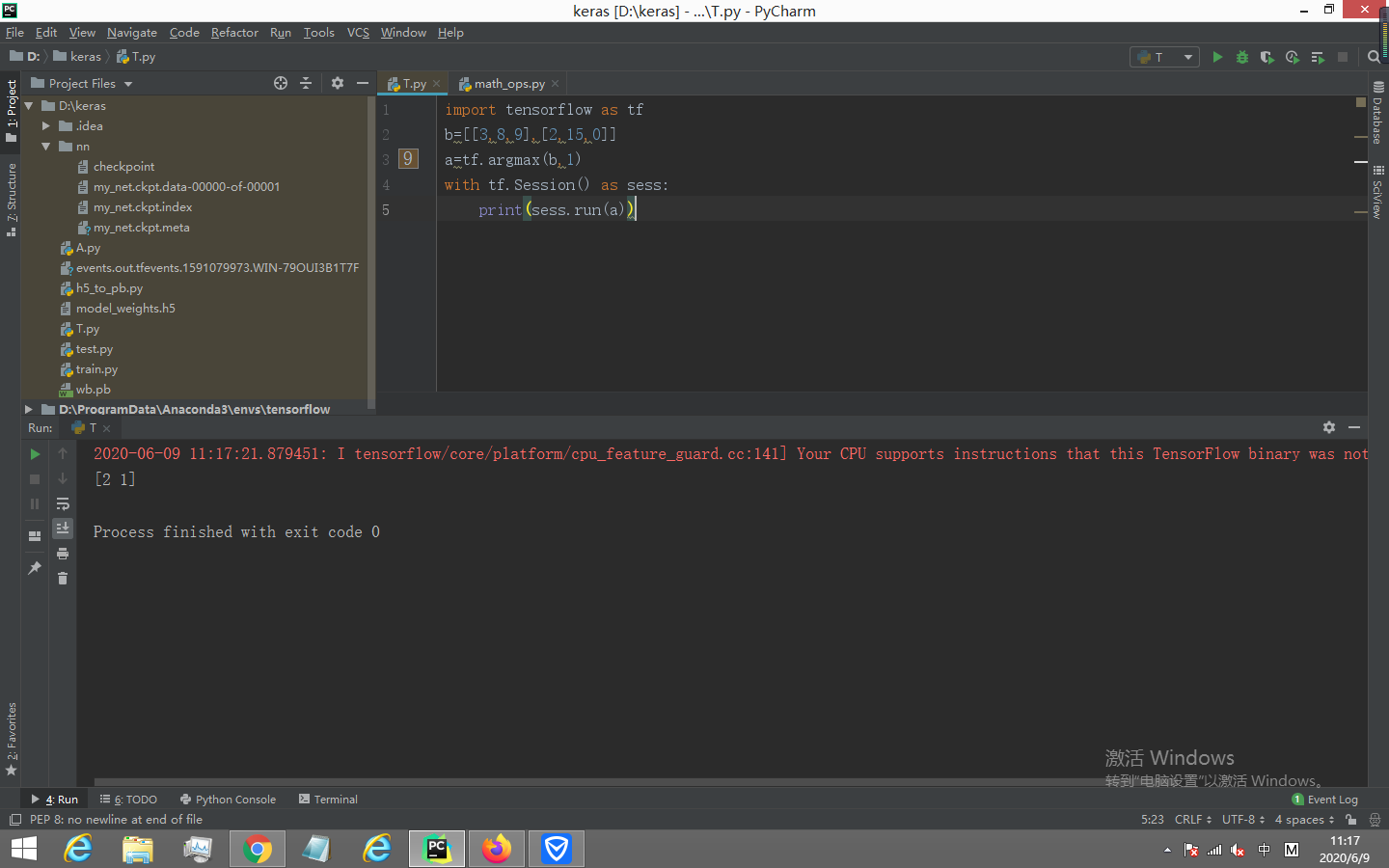Image resolution: width=1389 pixels, height=868 pixels.
Task: Open the Refactor menu
Action: (234, 32)
